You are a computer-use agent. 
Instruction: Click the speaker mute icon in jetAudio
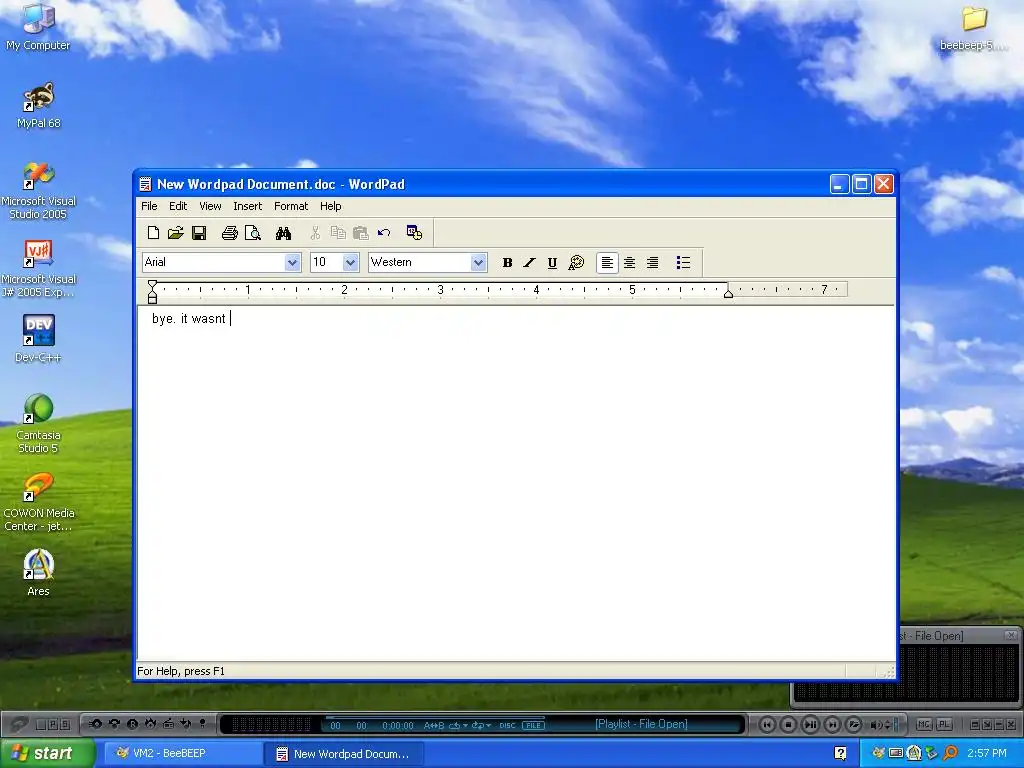click(876, 725)
